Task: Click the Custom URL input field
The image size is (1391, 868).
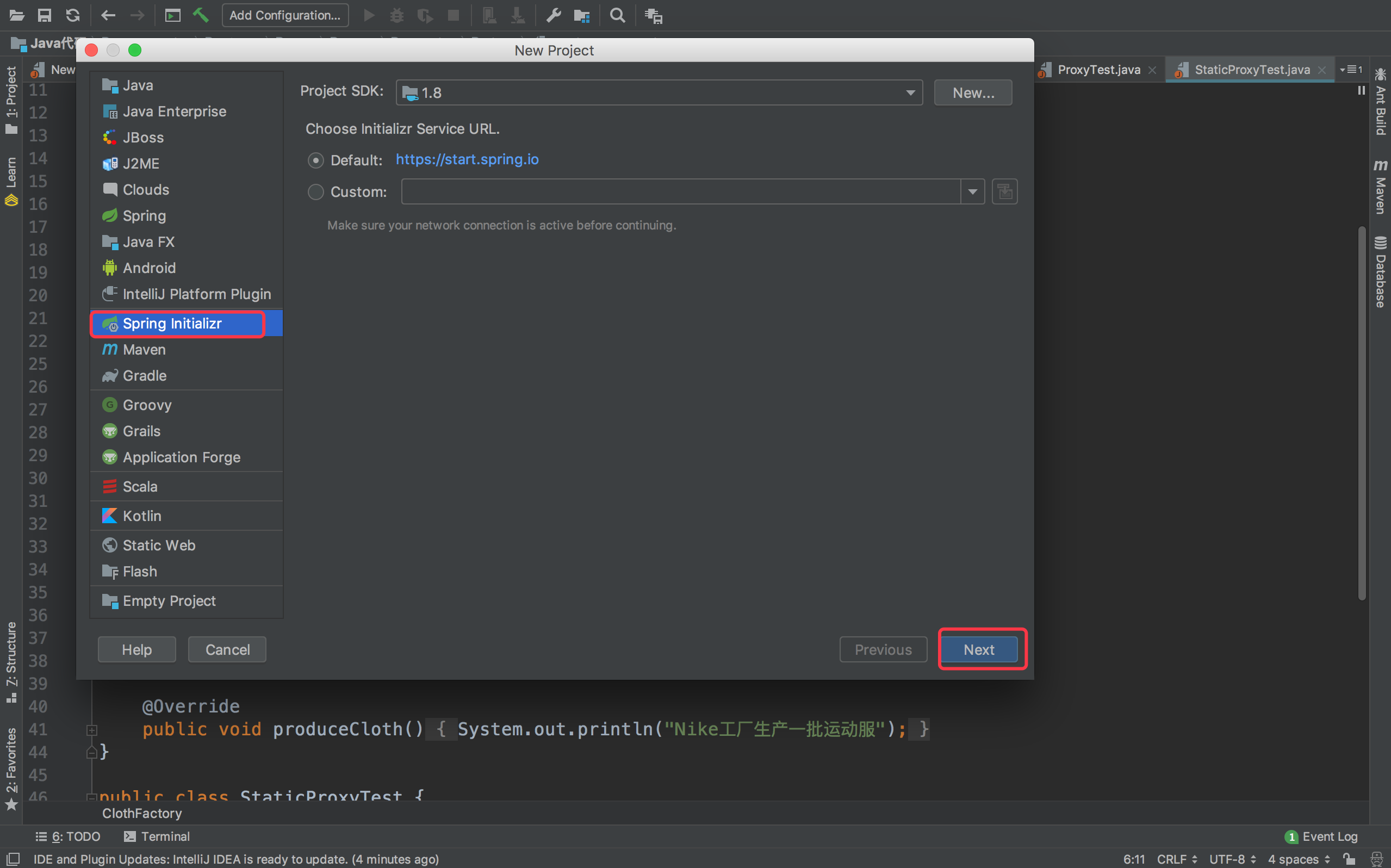Action: tap(681, 192)
